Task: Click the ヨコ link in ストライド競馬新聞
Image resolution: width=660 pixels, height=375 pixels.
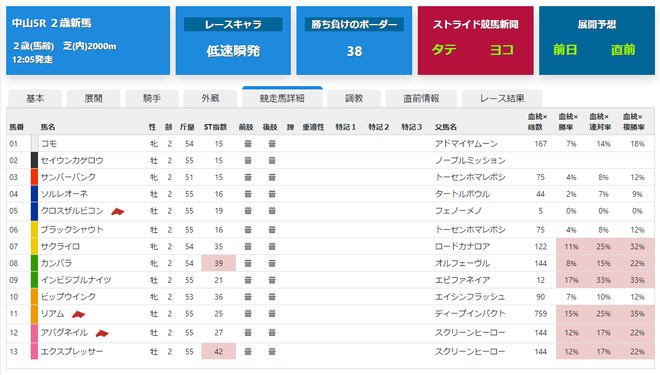Action: 502,50
